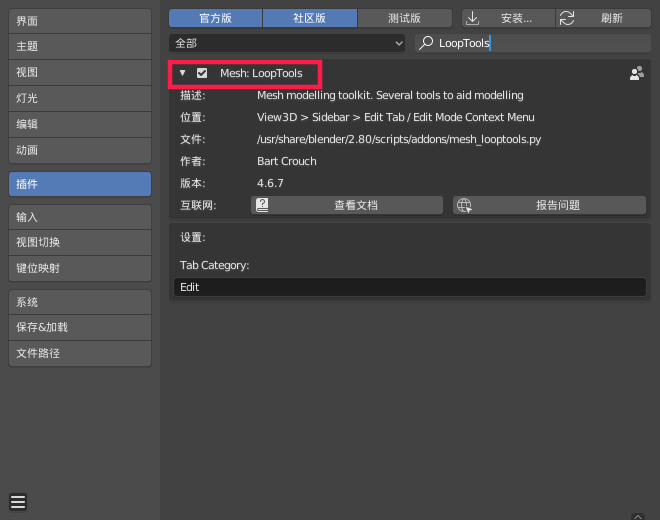Viewport: 660px width, 520px height.
Task: Toggle 官方版 support level filter
Action: 216,18
